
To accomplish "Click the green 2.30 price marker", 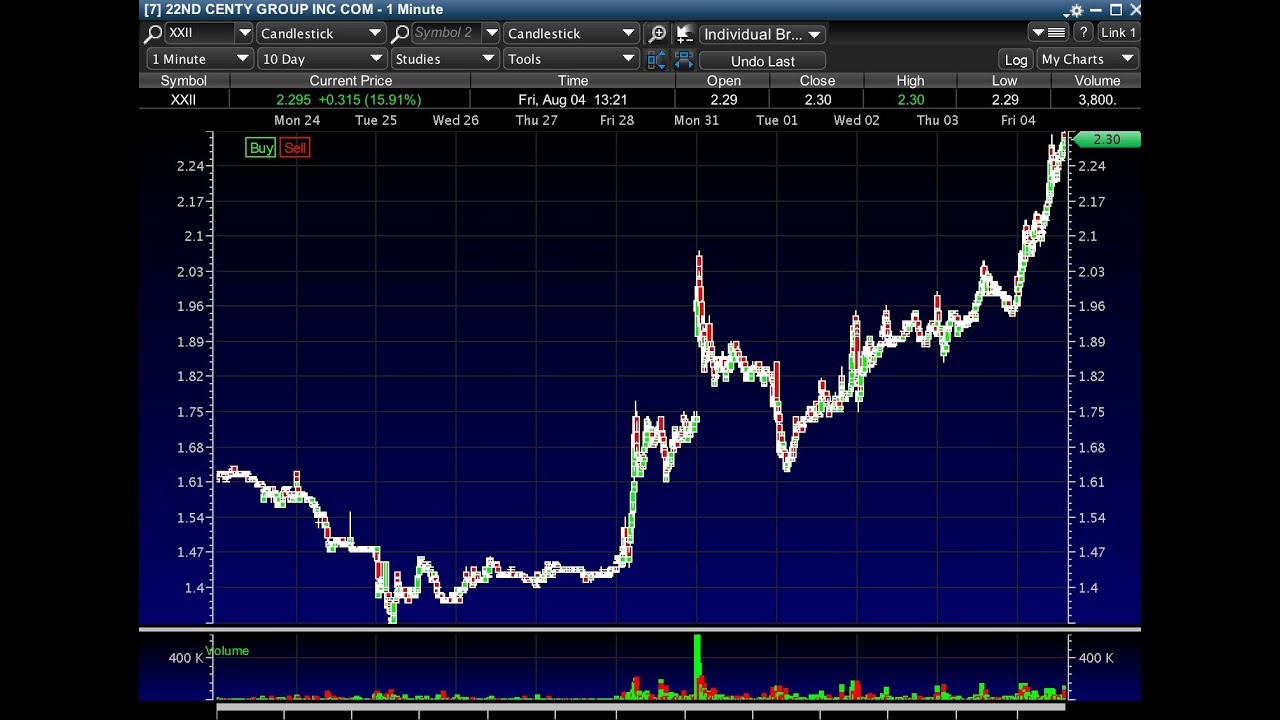I will [1106, 140].
